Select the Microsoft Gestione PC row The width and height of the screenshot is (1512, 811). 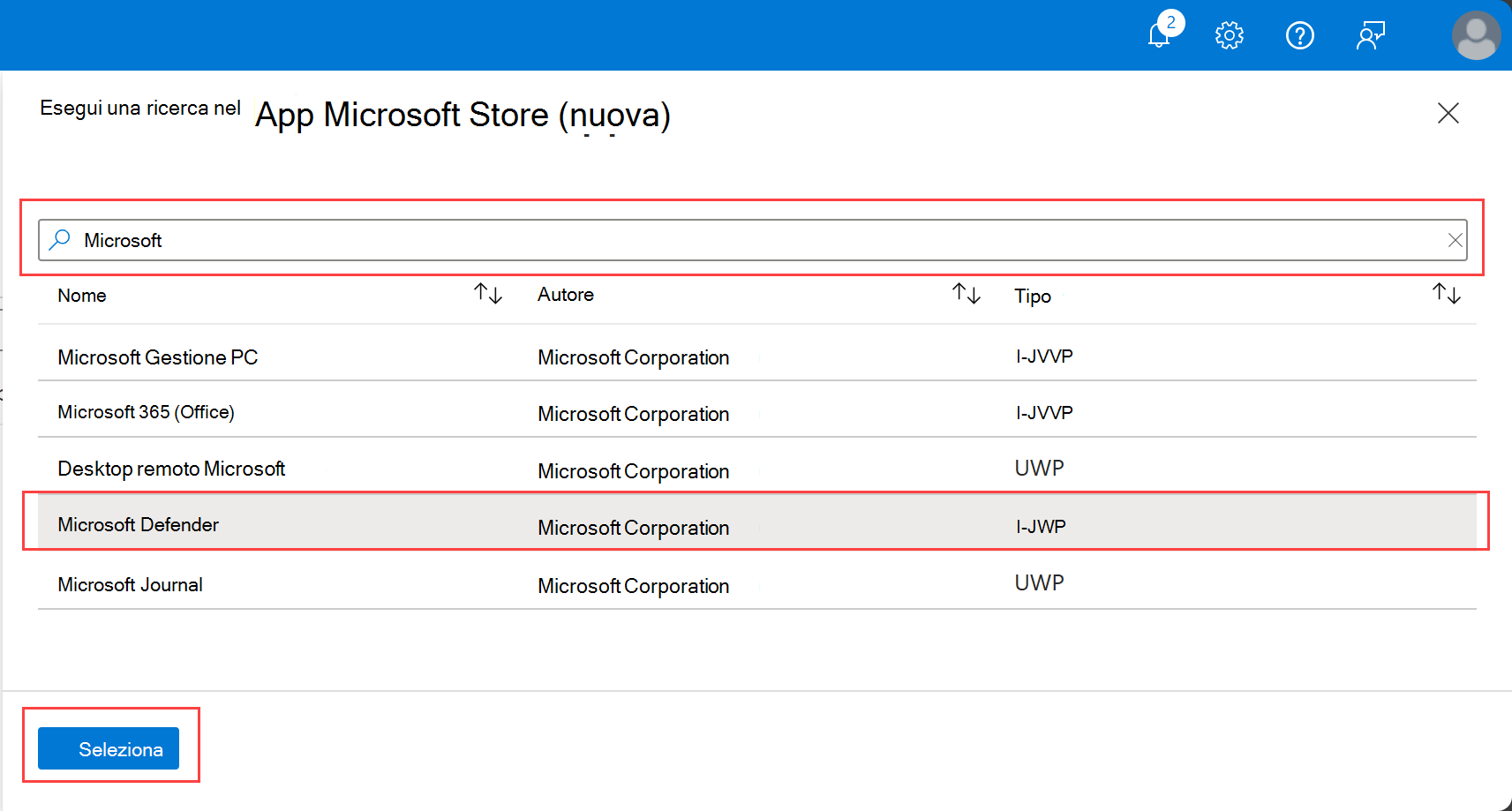(x=757, y=353)
